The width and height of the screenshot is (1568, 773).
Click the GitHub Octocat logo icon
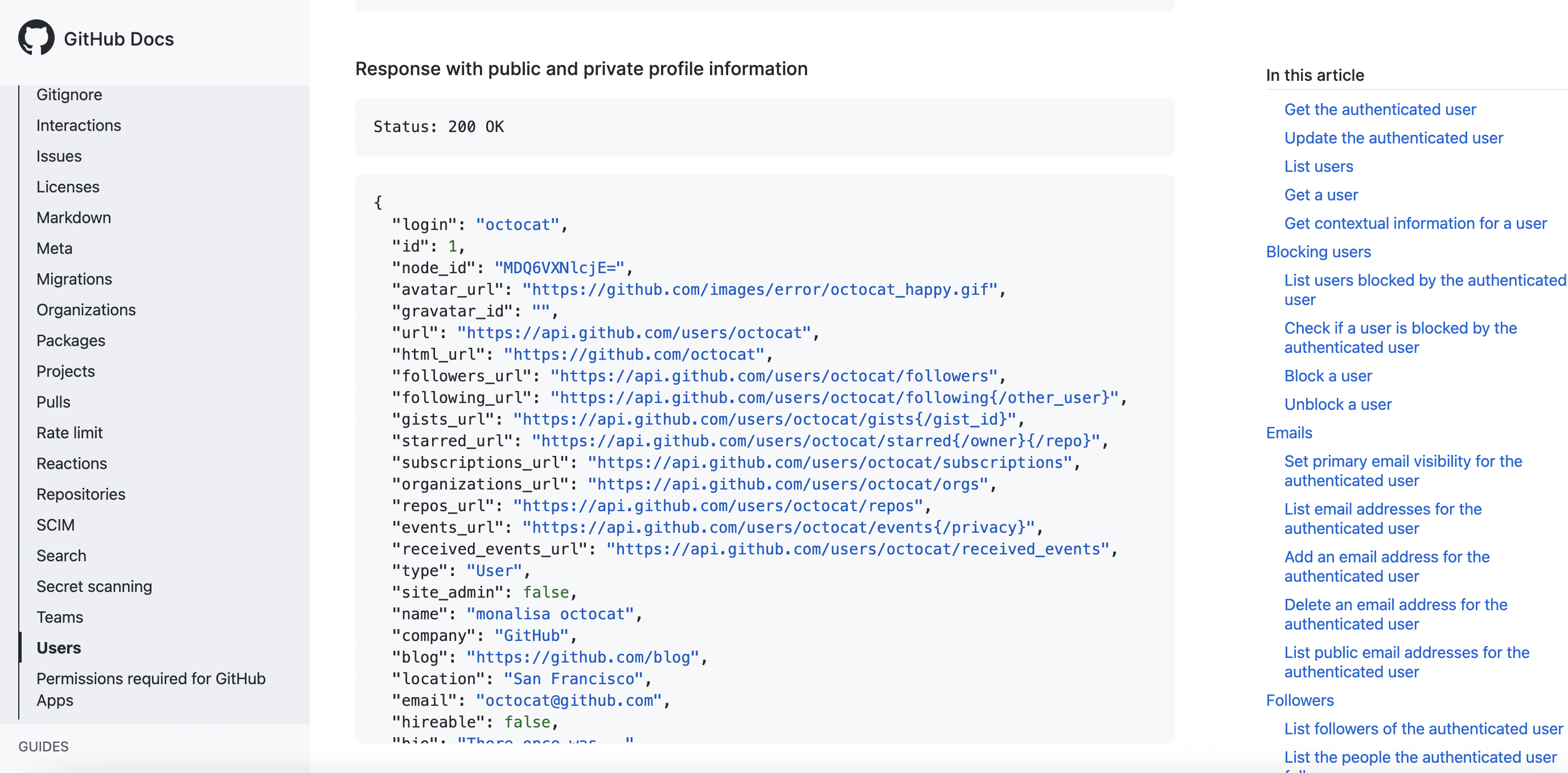(36, 38)
